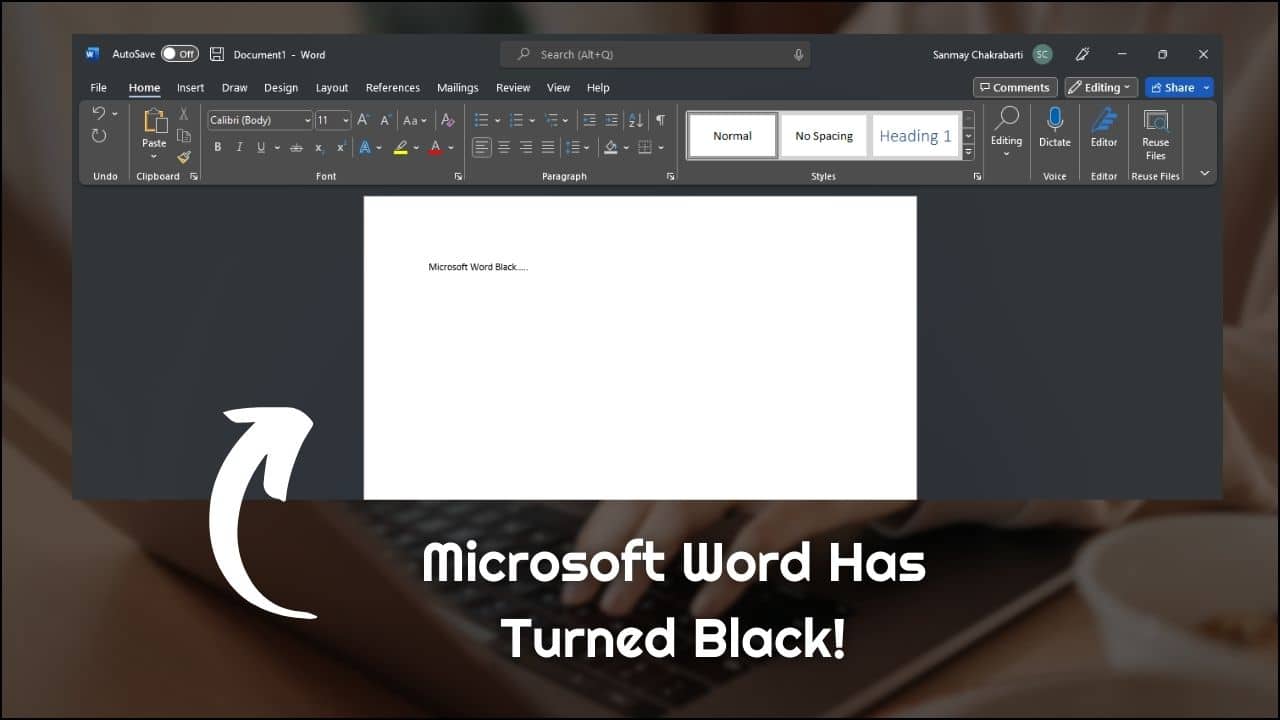Click the Line and Paragraph Spacing icon
Screen dimensions: 1280x720
tap(573, 147)
